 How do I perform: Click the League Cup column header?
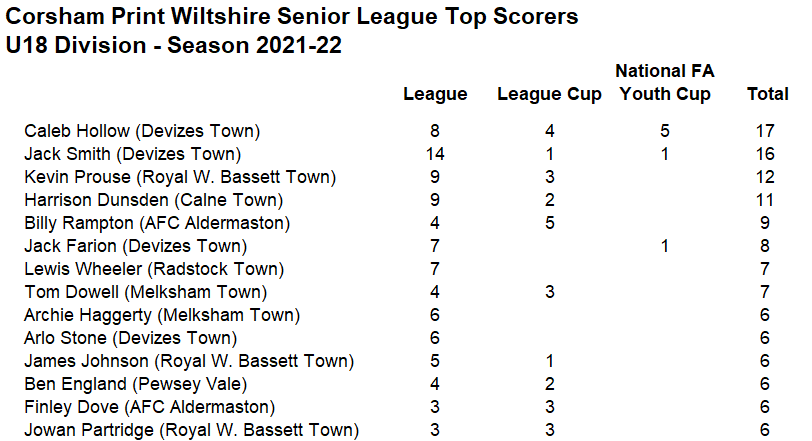tap(549, 94)
